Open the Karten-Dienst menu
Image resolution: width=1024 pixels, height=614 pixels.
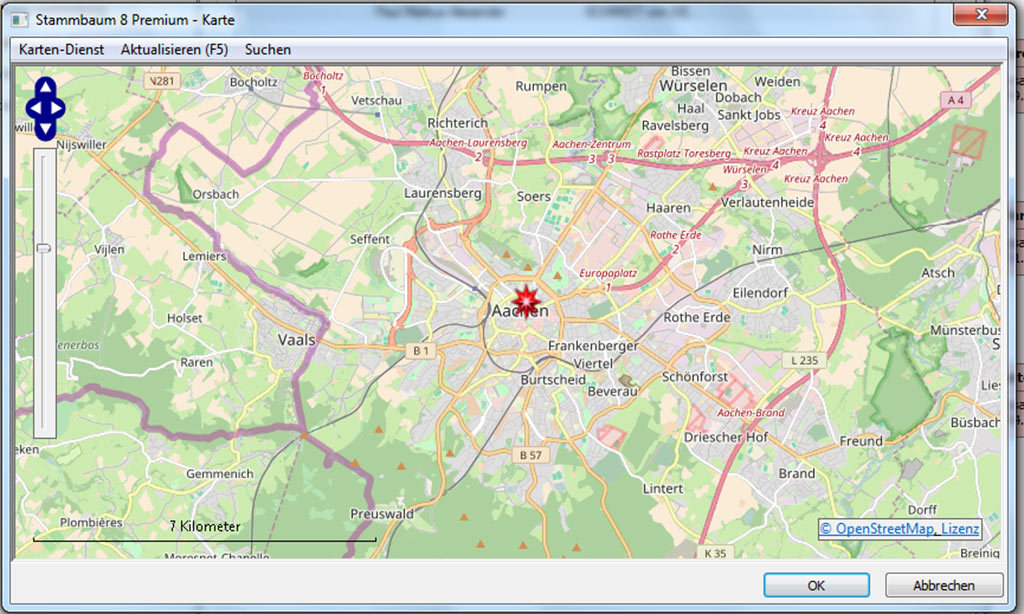pyautogui.click(x=61, y=50)
